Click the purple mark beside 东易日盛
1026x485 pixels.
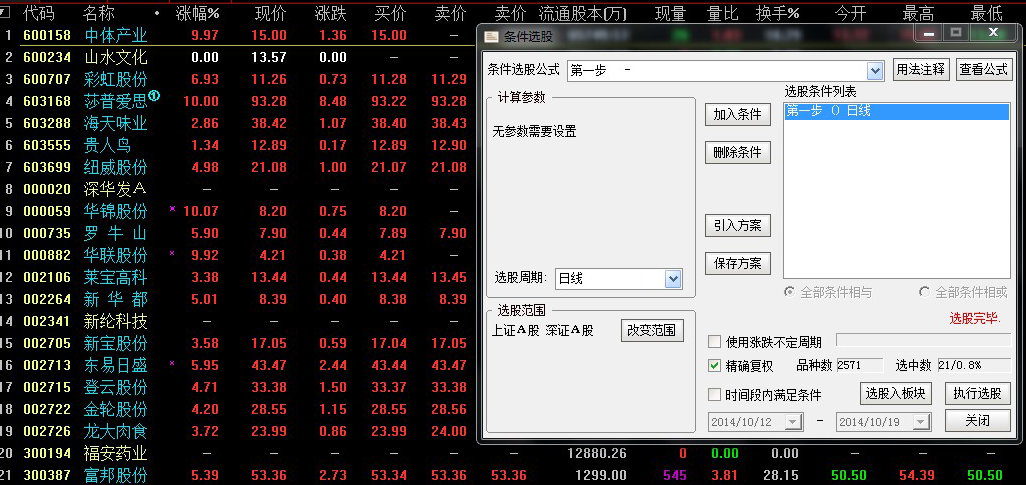(172, 363)
